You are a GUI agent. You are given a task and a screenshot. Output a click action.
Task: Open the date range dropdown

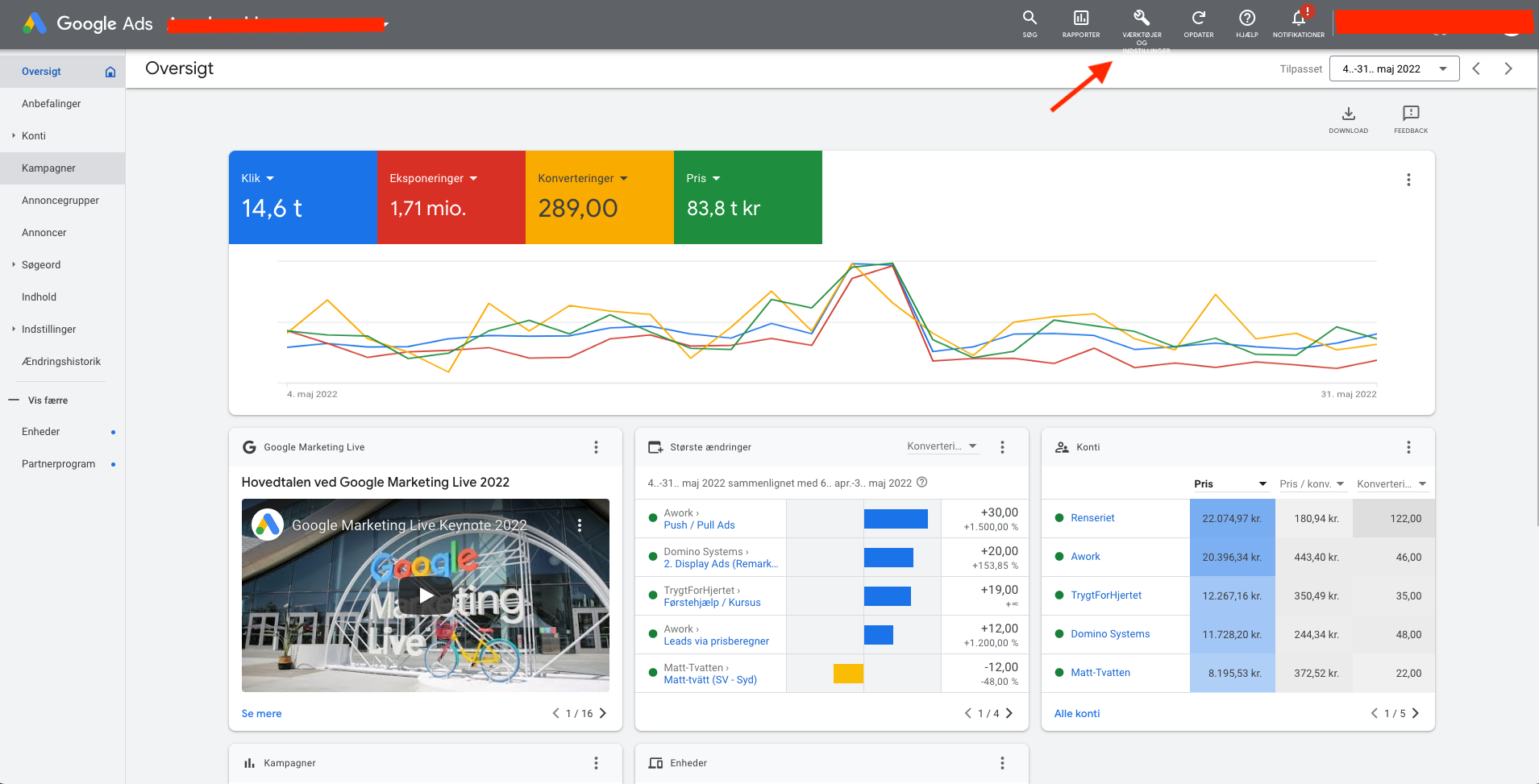[1395, 68]
